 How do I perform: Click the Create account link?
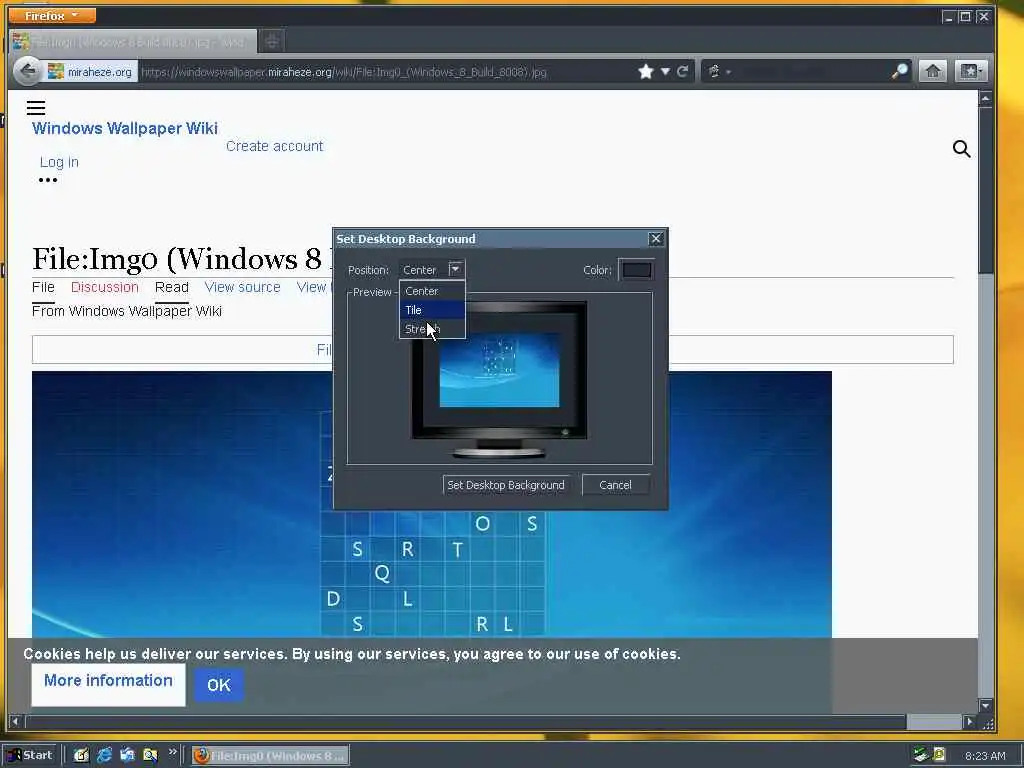click(x=274, y=146)
